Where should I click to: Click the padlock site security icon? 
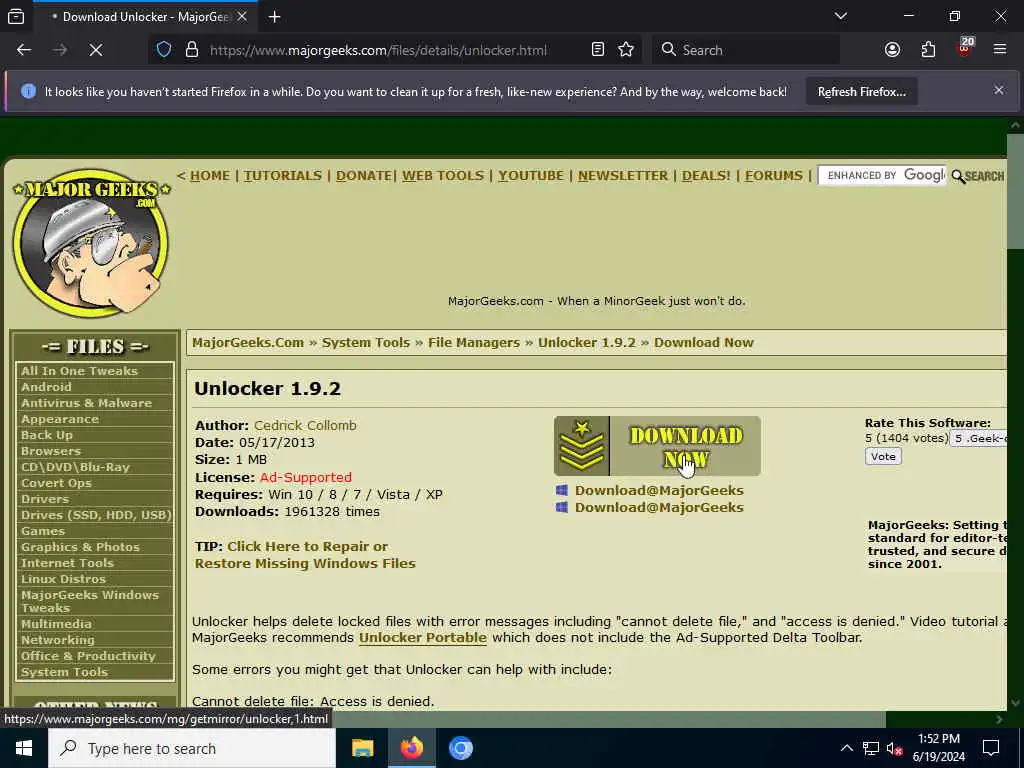pos(191,50)
